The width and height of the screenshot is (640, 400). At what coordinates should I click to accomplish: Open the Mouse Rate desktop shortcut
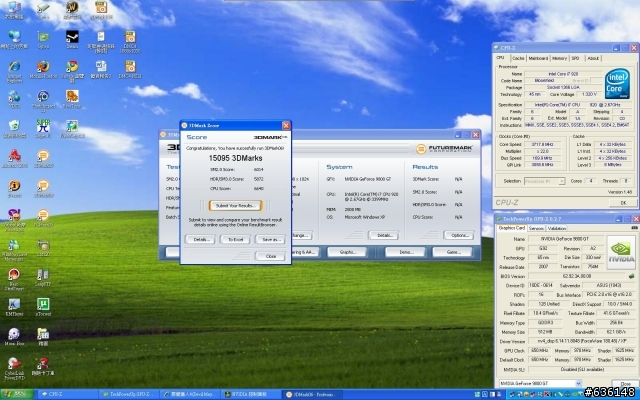coord(14,336)
